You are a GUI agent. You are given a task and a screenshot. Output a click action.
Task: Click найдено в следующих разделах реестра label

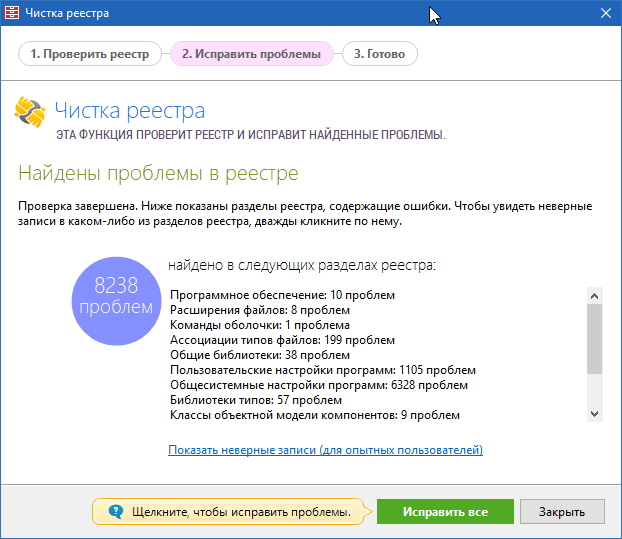(302, 265)
